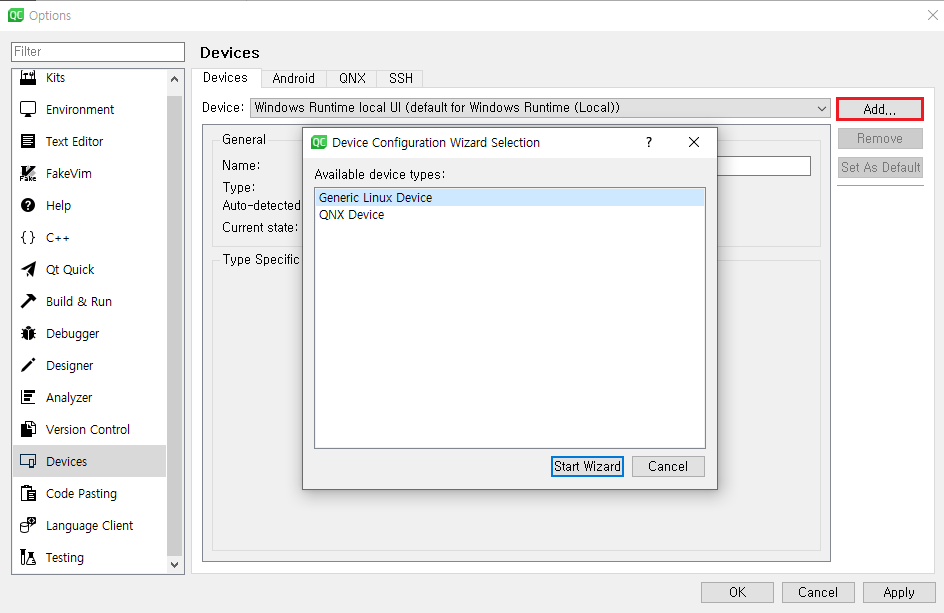Switch to the SSH tab
The image size is (944, 613).
point(401,78)
